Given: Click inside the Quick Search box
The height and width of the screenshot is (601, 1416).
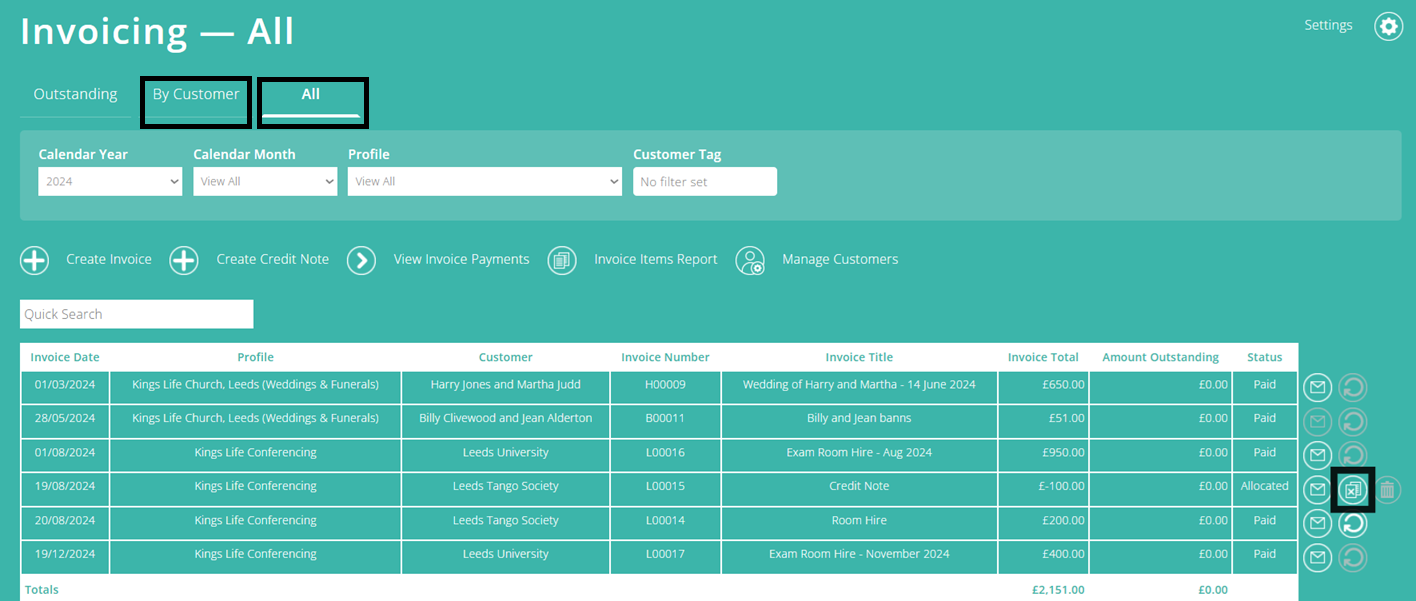Looking at the screenshot, I should (136, 313).
